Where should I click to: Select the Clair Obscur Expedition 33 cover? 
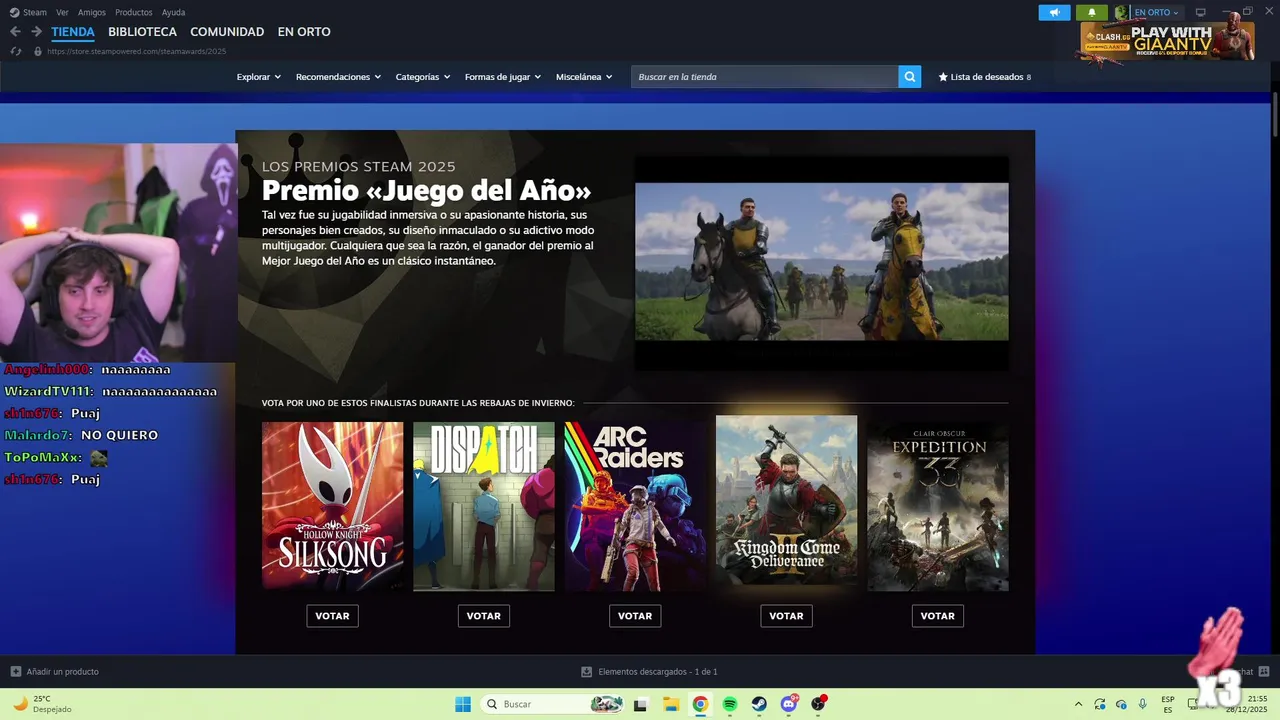(x=937, y=506)
